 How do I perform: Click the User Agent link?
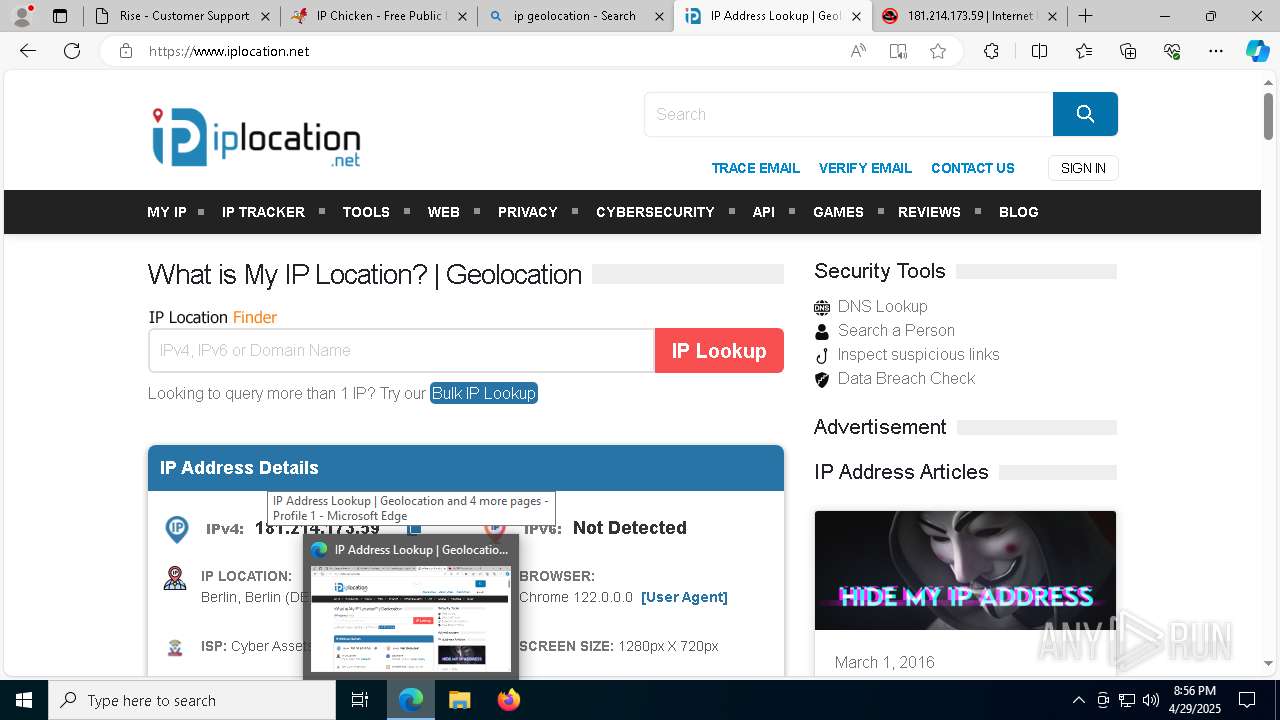coord(684,597)
